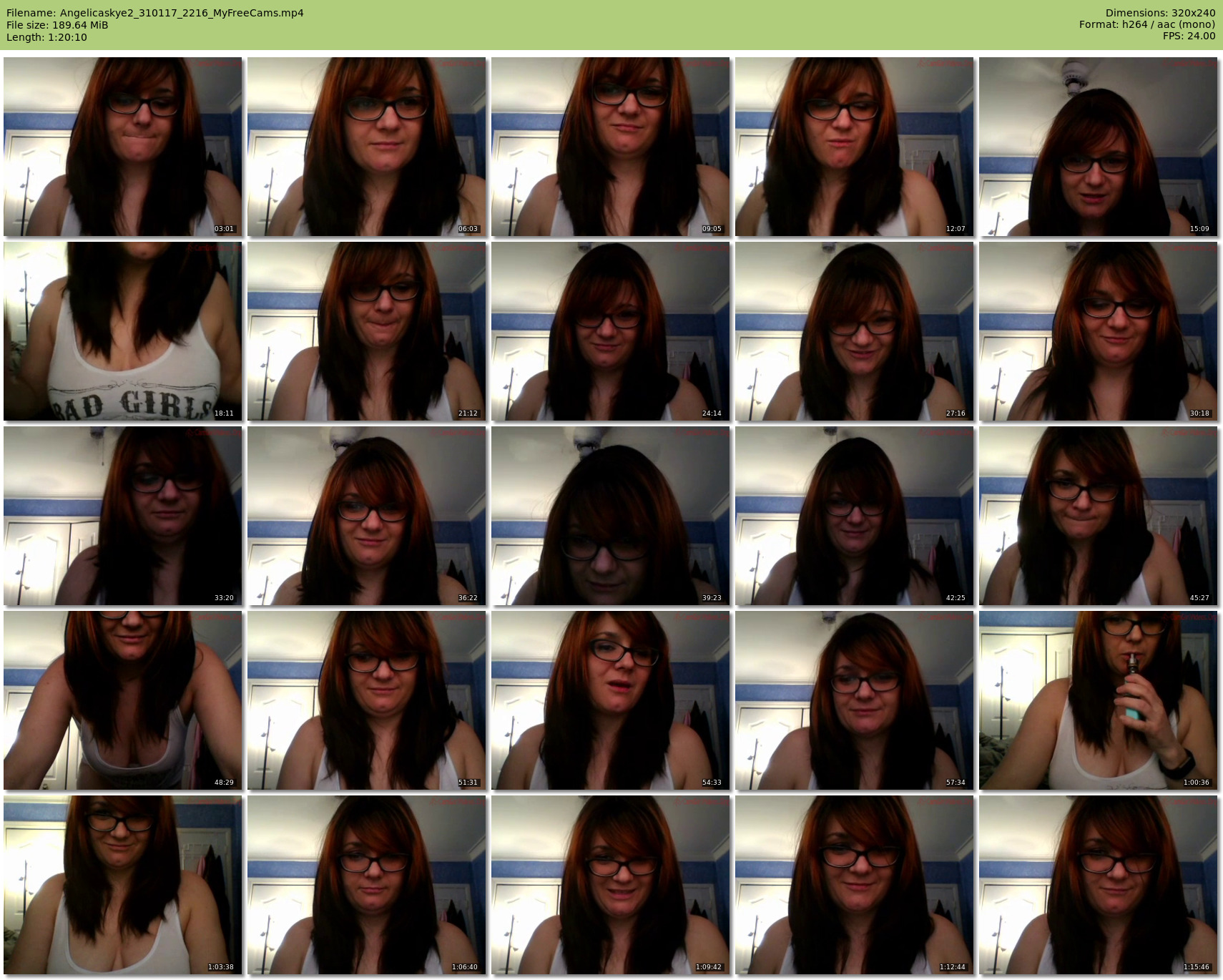The height and width of the screenshot is (980, 1223).
Task: Select the "File size: 189.64 MiB" text
Action: tap(57, 25)
